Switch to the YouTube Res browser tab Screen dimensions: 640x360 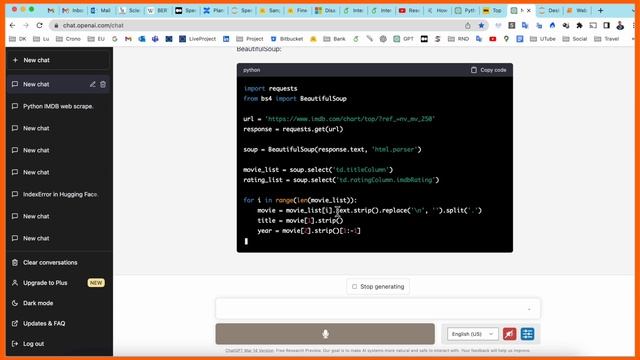tap(409, 10)
